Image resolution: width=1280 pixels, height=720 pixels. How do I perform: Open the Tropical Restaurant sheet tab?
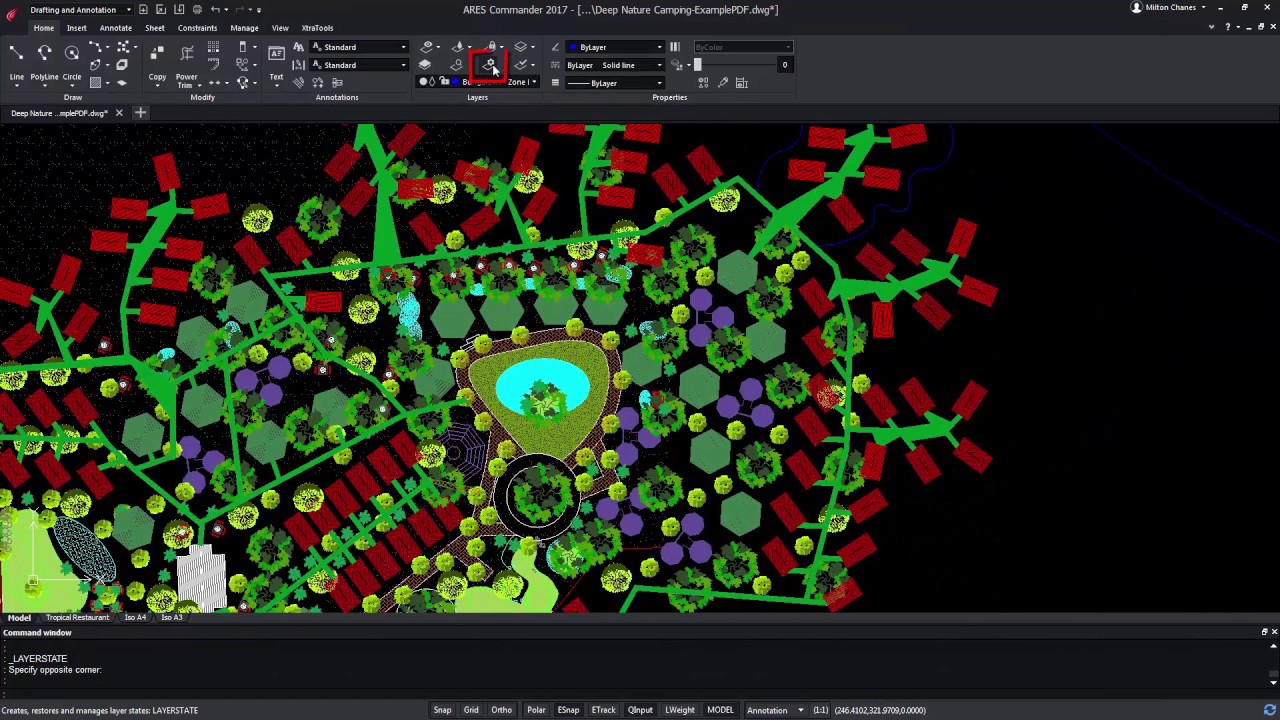77,617
